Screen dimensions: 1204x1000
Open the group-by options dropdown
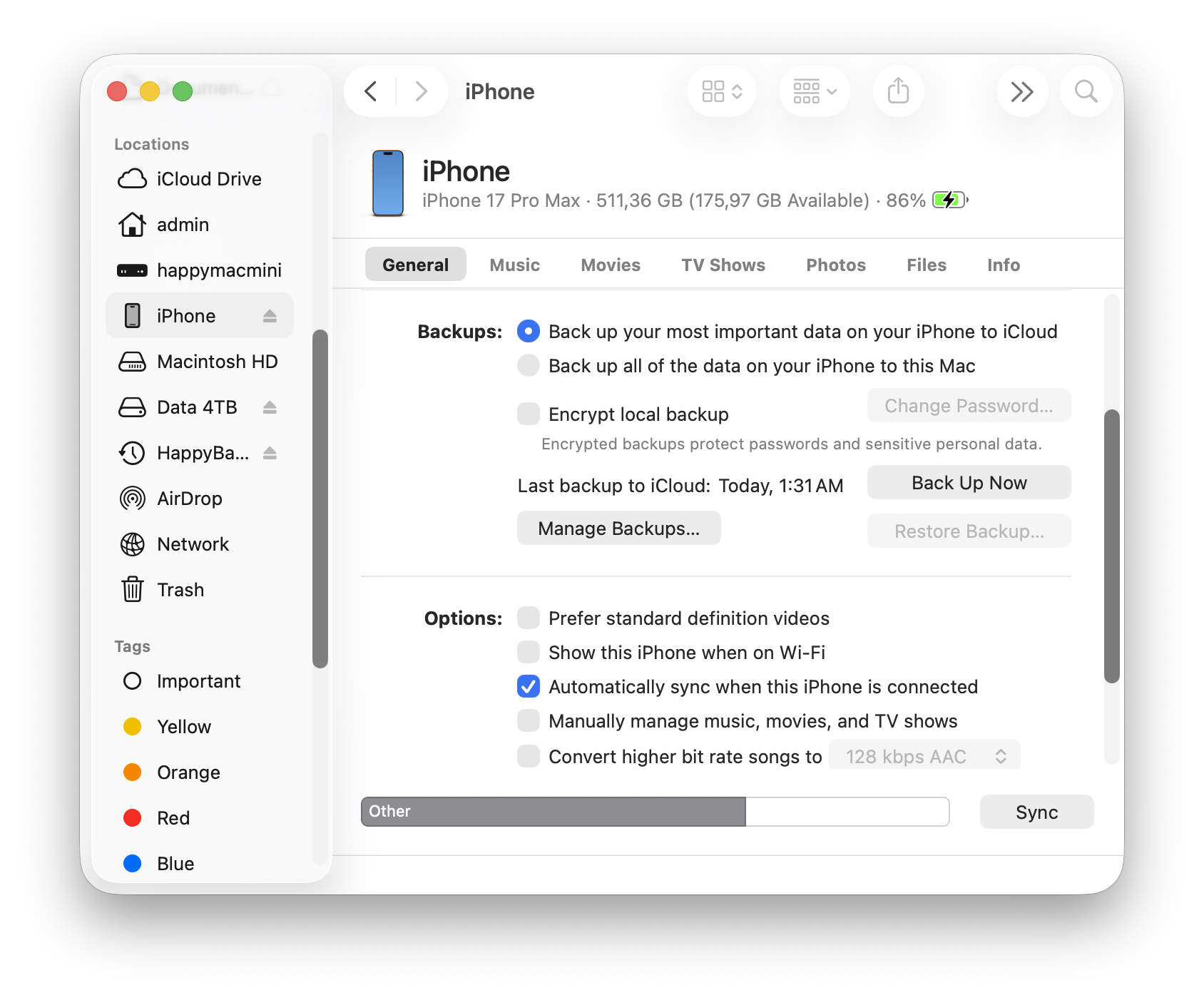point(815,91)
